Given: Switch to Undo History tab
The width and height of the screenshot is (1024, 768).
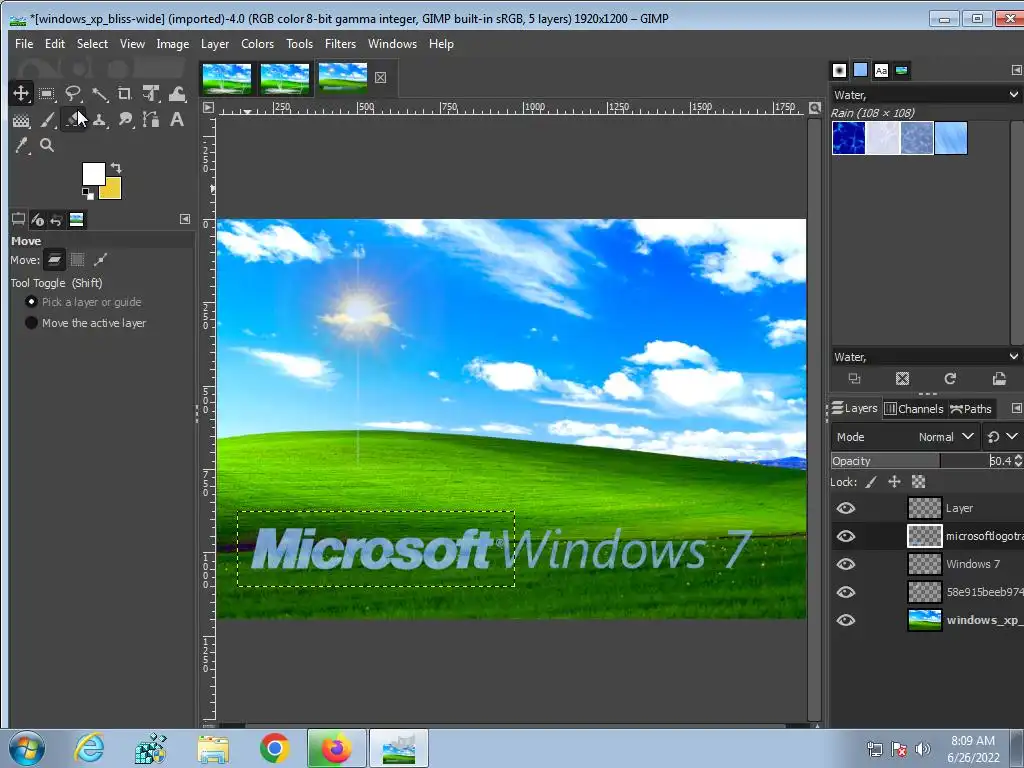Looking at the screenshot, I should coord(56,220).
